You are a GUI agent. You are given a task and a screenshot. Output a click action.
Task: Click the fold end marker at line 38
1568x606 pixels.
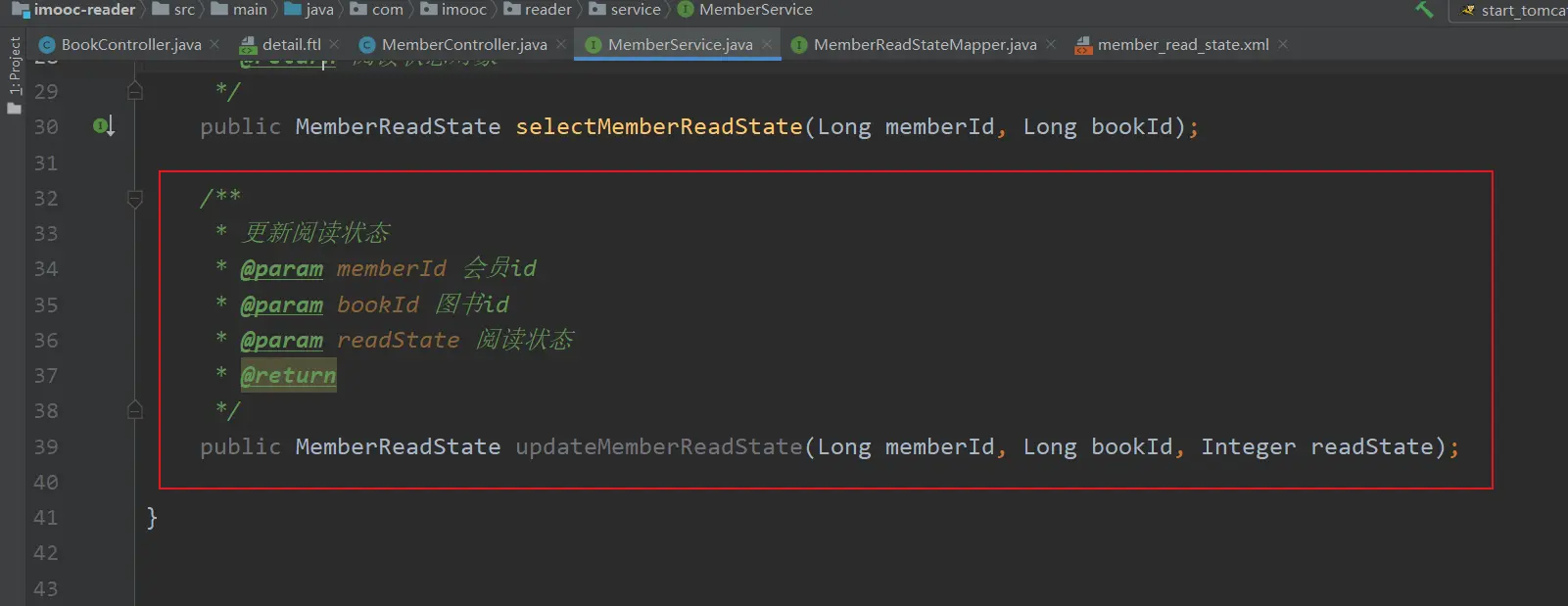(135, 410)
